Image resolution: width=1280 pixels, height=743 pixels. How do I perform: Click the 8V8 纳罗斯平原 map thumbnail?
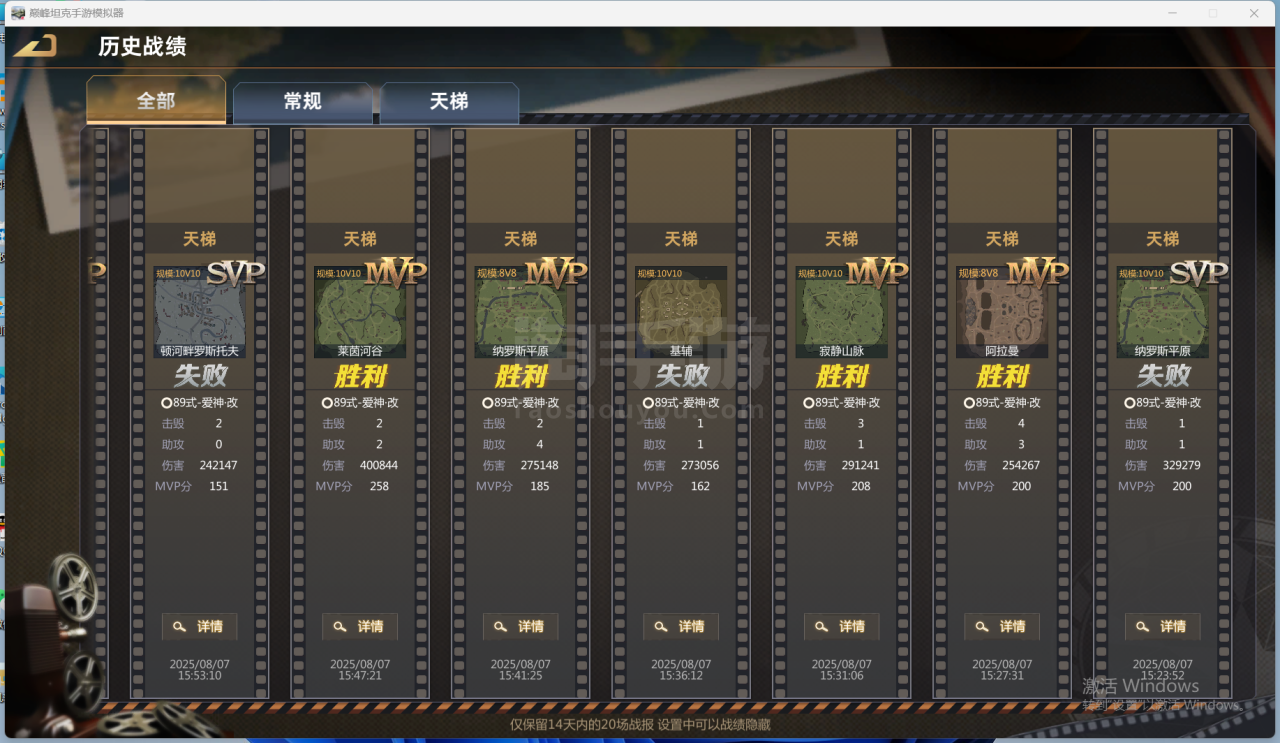point(521,312)
